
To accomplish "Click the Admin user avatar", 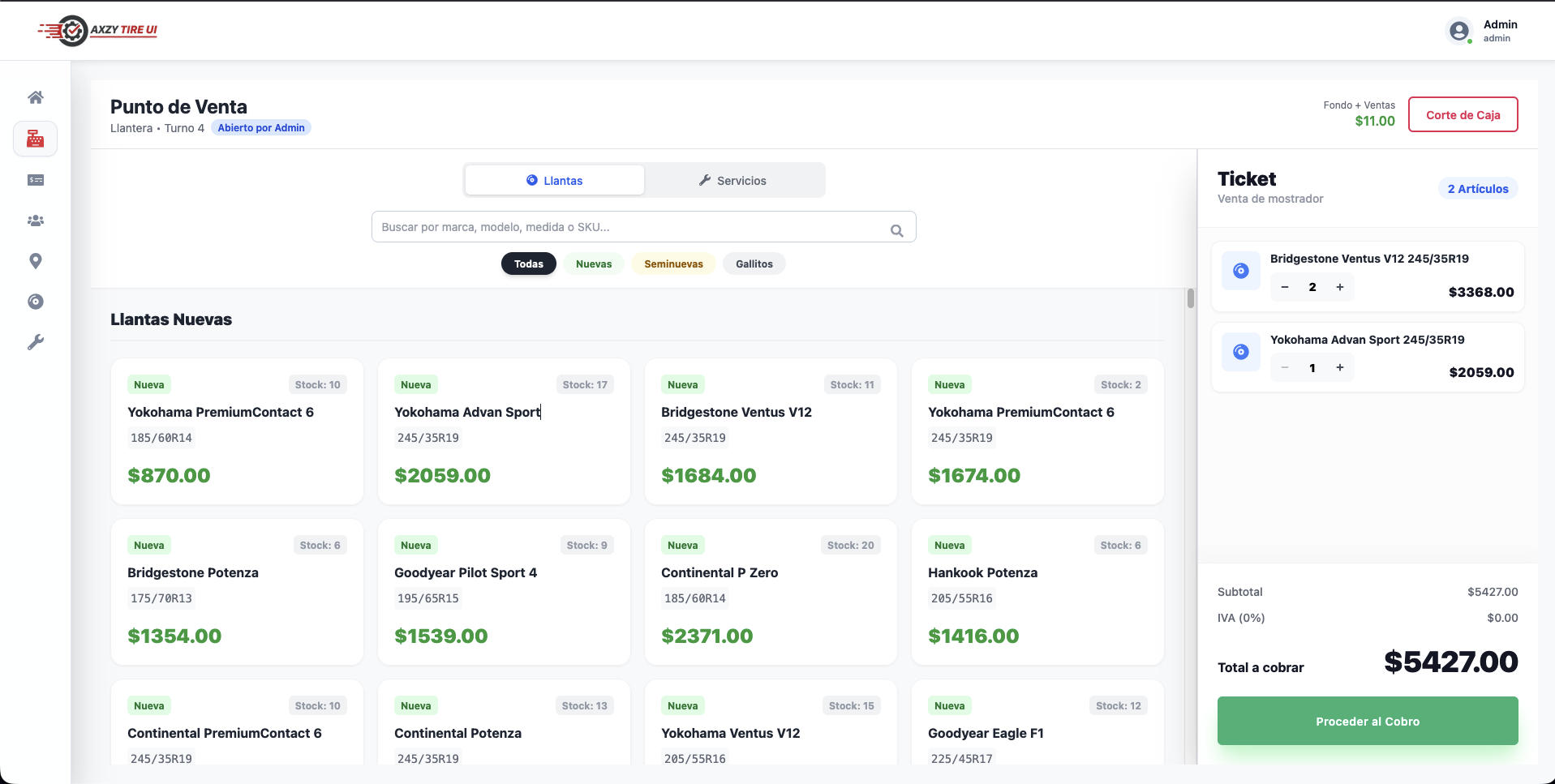I will (x=1458, y=31).
